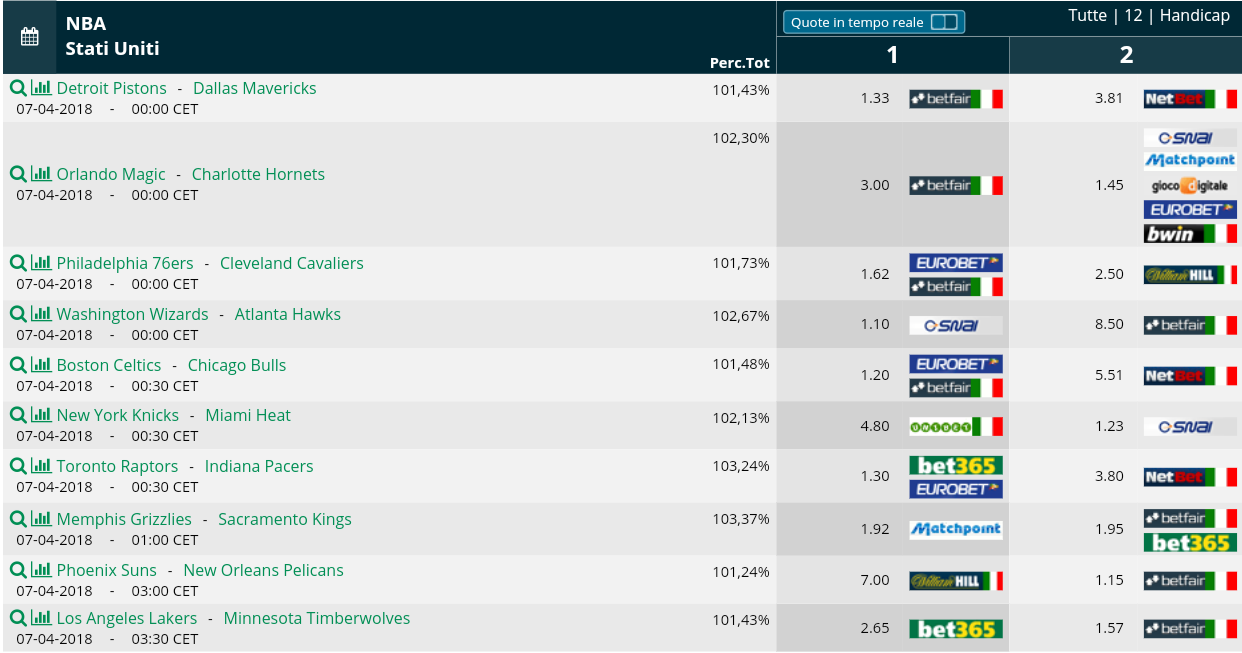The height and width of the screenshot is (653, 1242).
Task: Click the magnifier icon for Phoenix Suns
Action: [18, 570]
